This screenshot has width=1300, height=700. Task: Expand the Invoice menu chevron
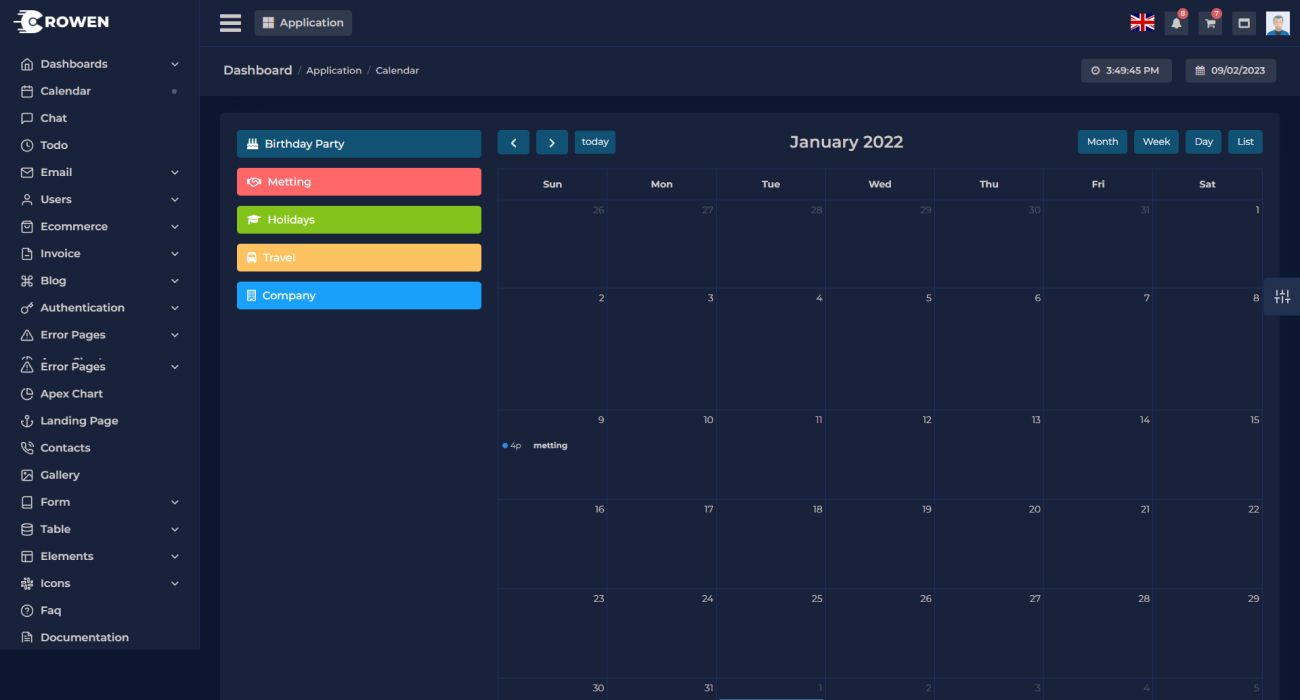[x=175, y=253]
